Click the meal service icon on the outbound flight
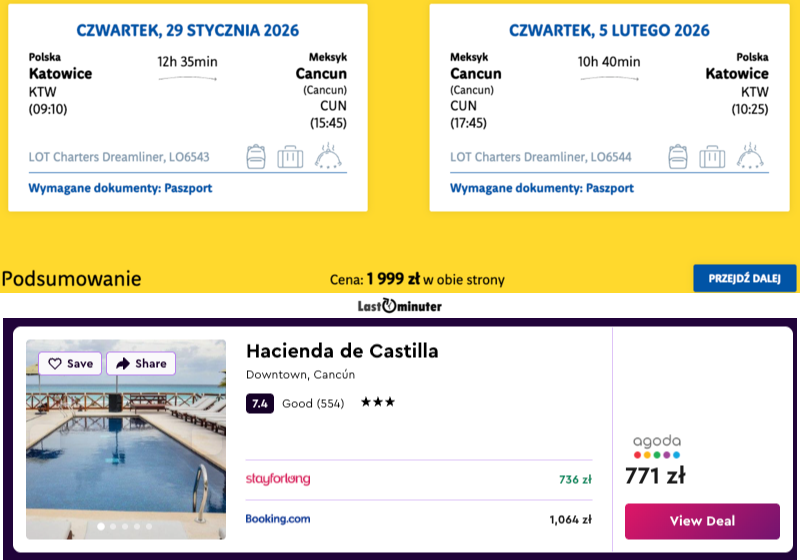The image size is (800, 560). [328, 156]
